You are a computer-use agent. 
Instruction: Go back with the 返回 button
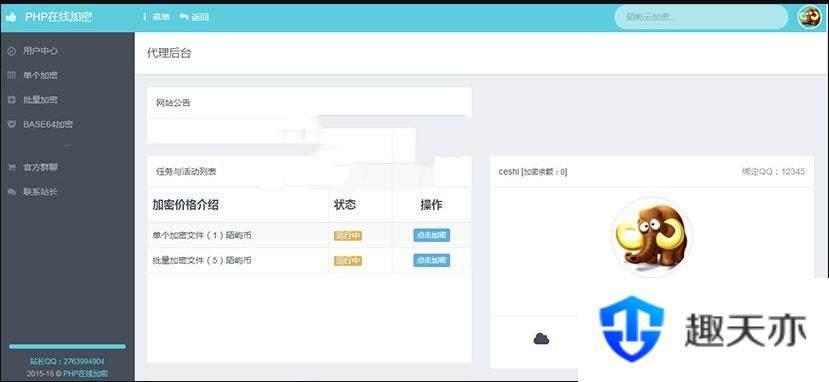(x=194, y=17)
